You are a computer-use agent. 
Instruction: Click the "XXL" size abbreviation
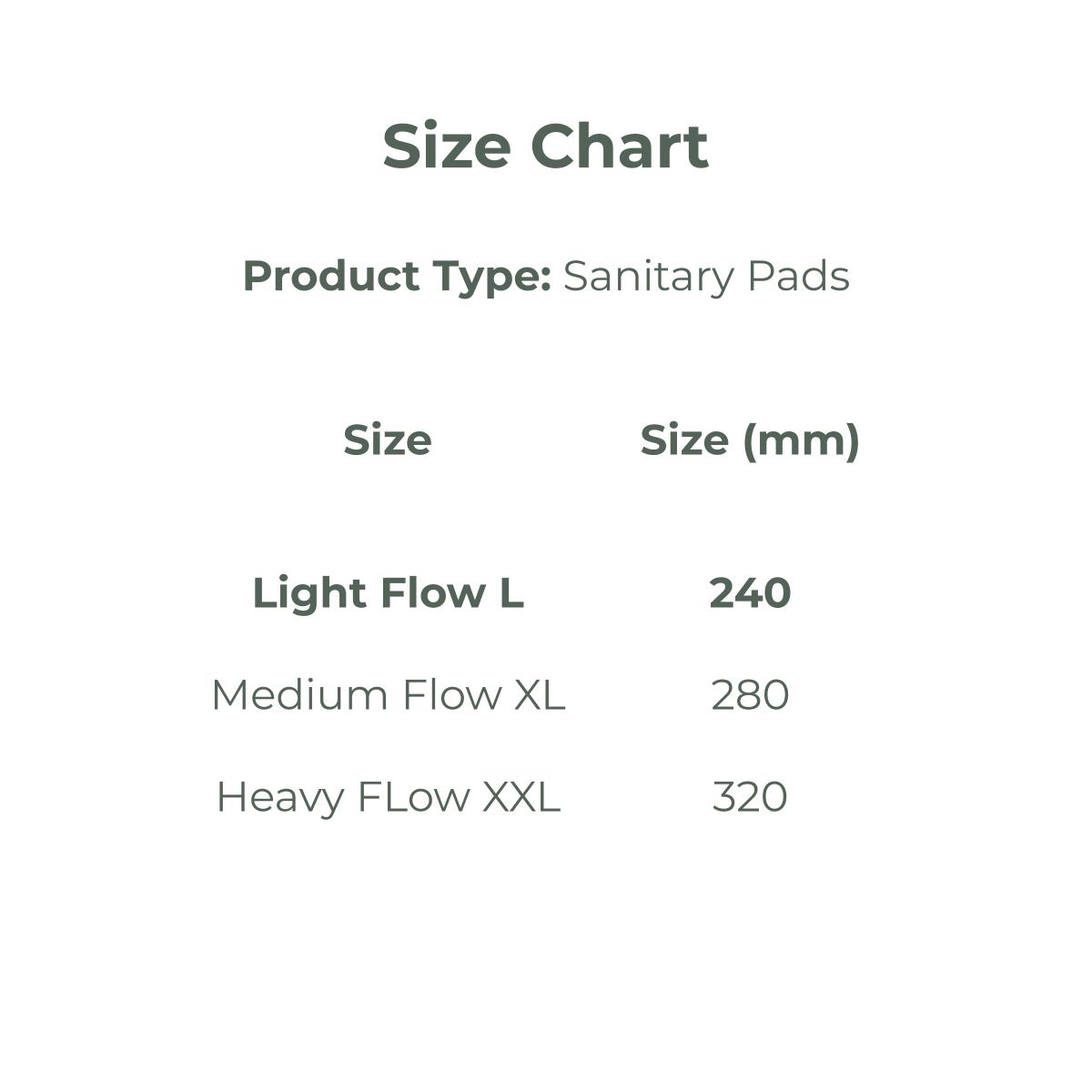click(521, 797)
